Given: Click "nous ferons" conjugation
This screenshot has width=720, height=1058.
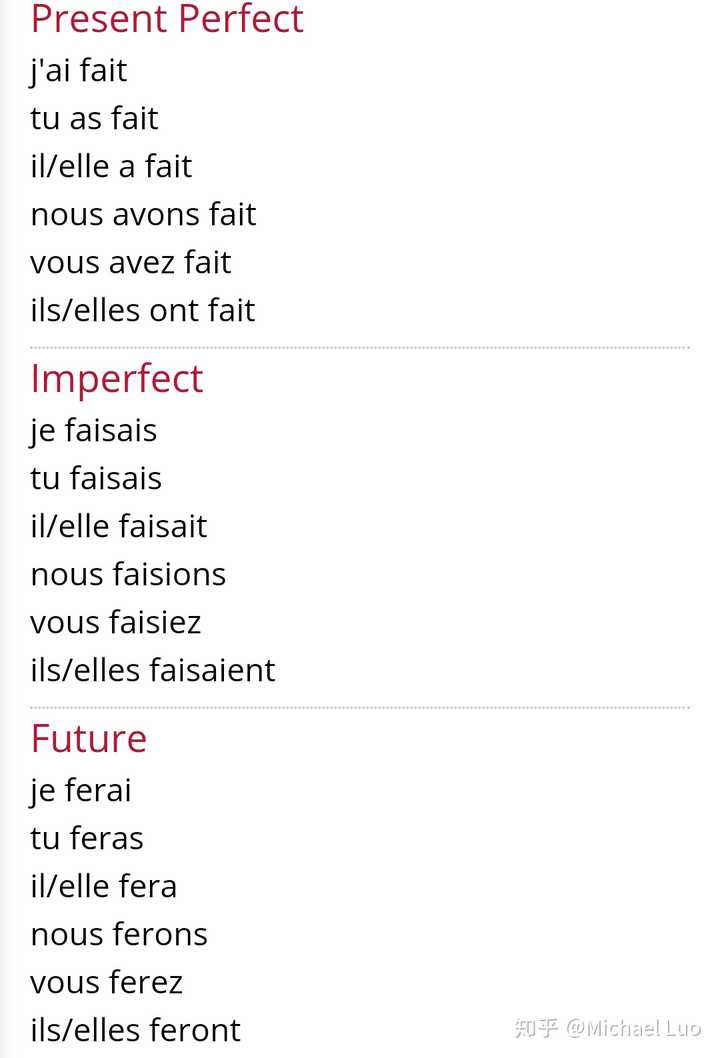Looking at the screenshot, I should 119,935.
